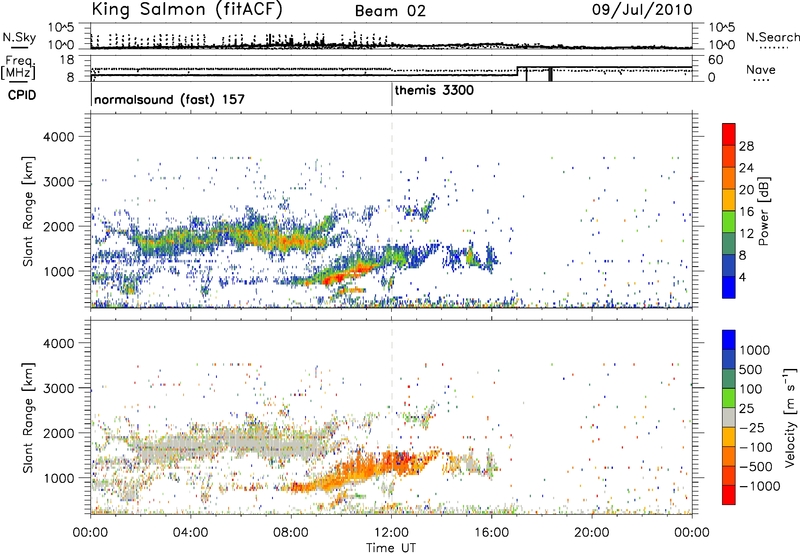Click the "4000" tick in the power panel

coord(59,137)
